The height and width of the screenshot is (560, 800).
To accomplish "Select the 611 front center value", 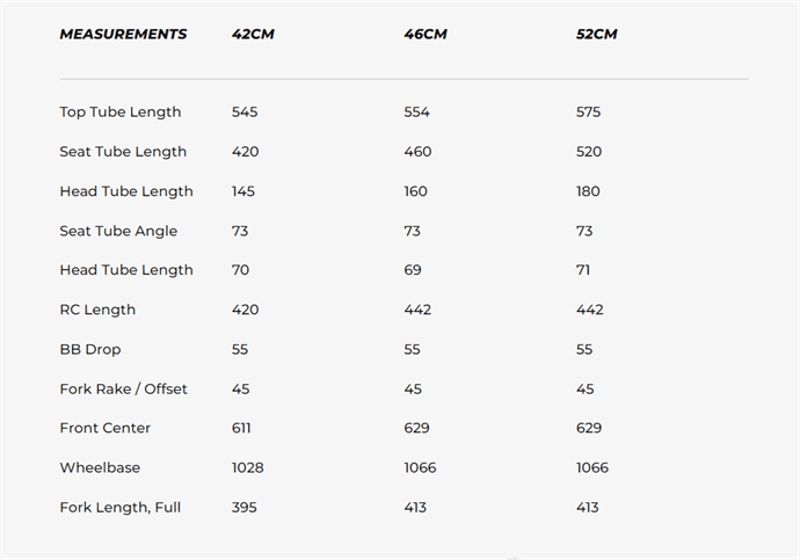I will pyautogui.click(x=241, y=428).
